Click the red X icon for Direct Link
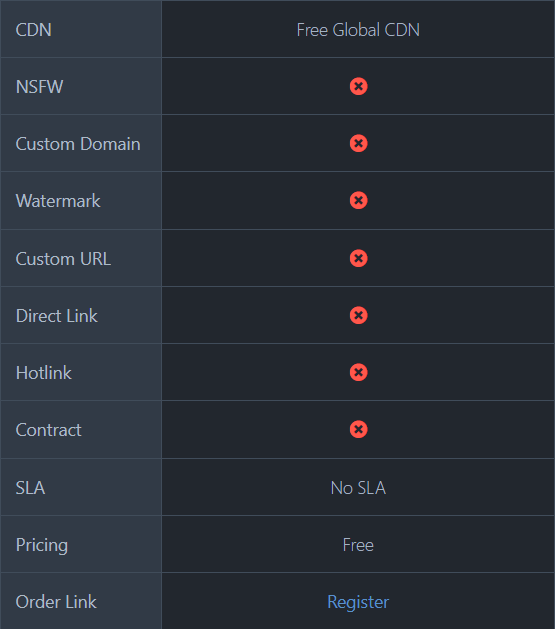The height and width of the screenshot is (629, 555). [359, 315]
